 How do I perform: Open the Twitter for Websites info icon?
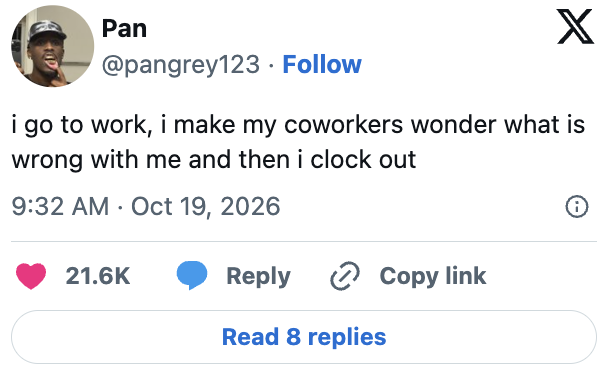(x=576, y=206)
